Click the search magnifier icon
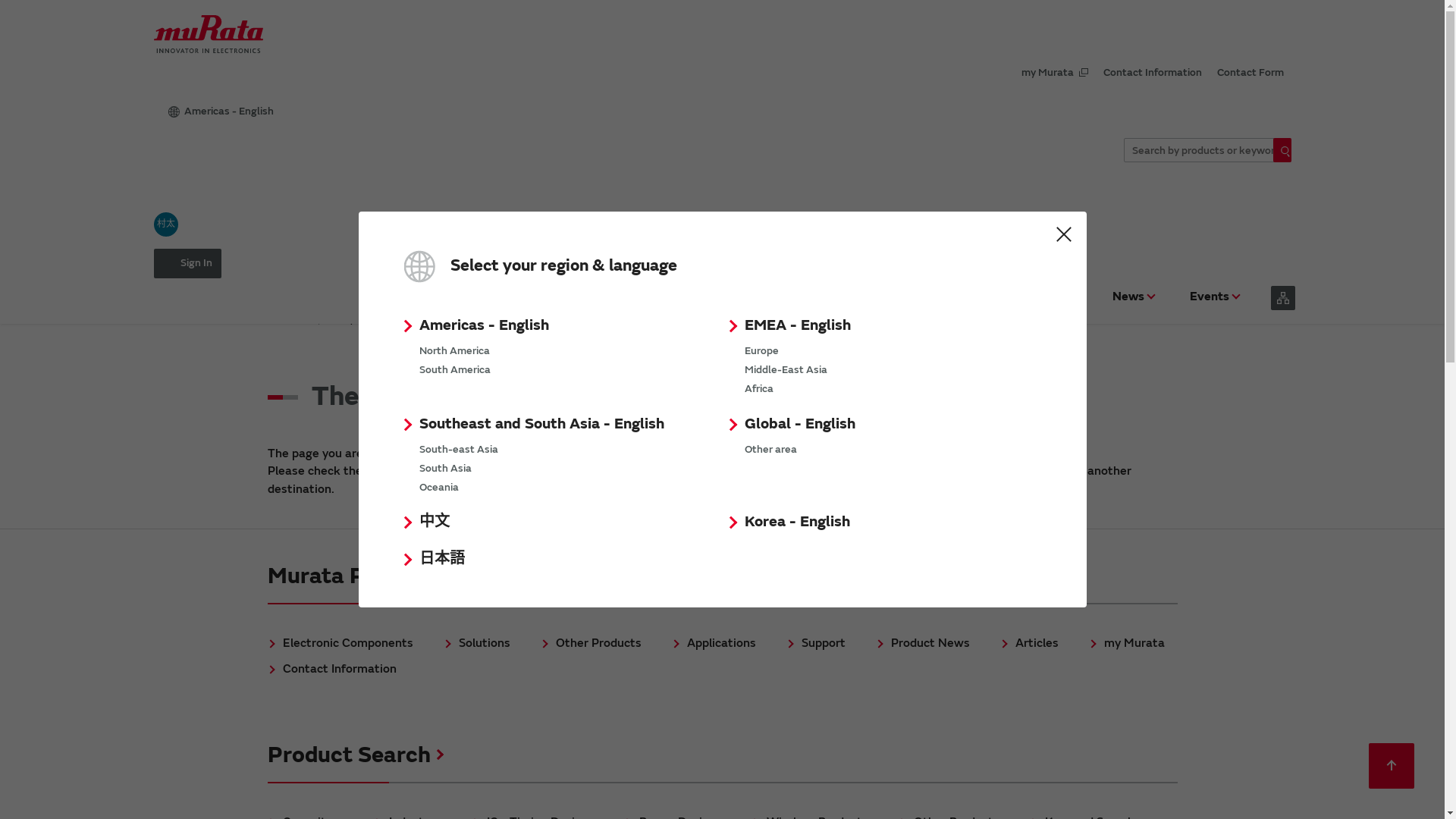The width and height of the screenshot is (1456, 819). (1283, 151)
